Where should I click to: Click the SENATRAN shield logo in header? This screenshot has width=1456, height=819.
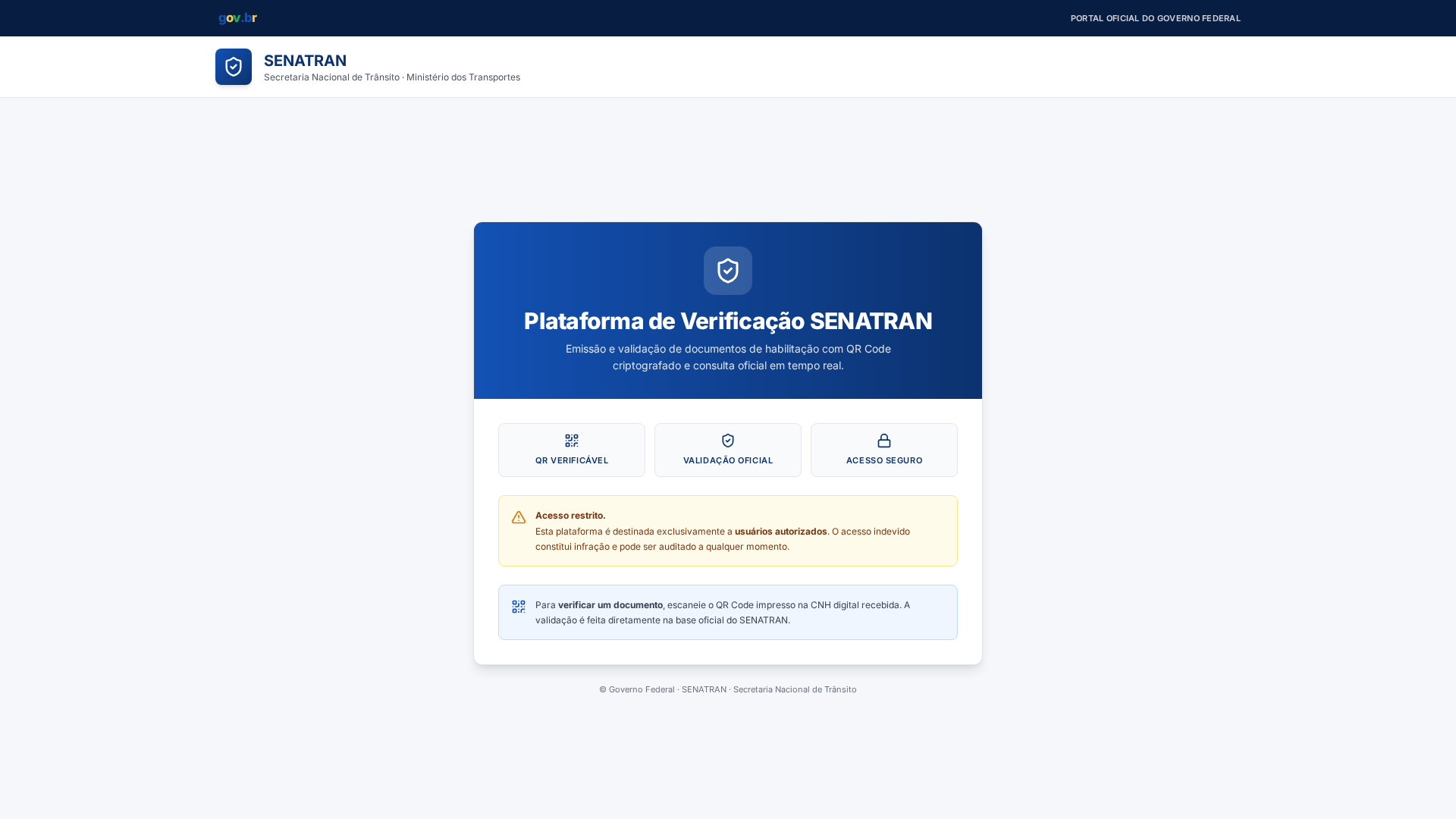tap(234, 67)
